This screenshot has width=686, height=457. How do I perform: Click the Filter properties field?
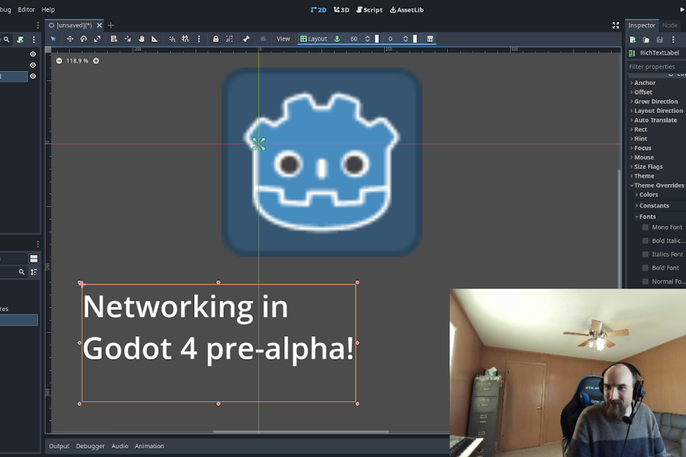tap(656, 67)
